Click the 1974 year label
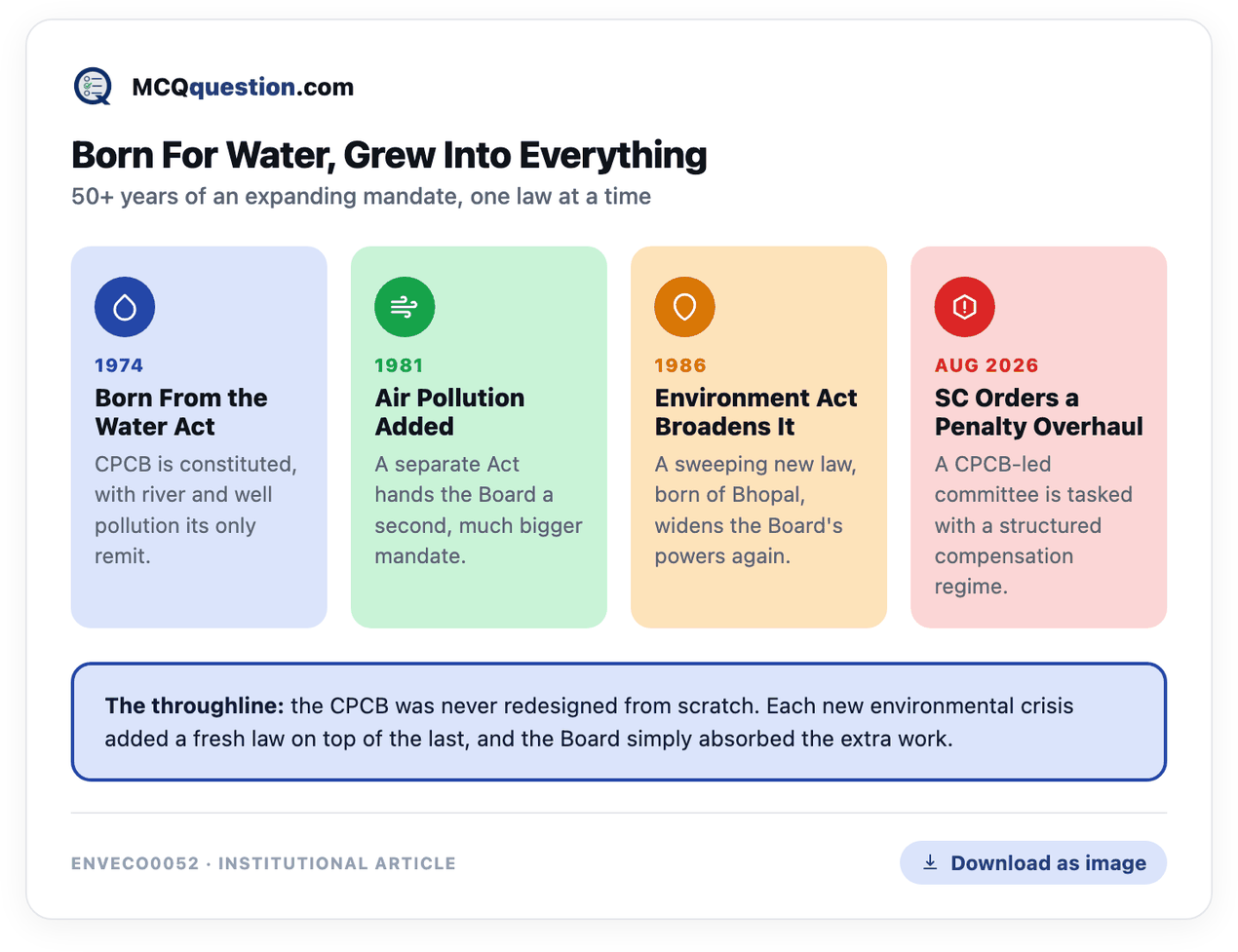1238x952 pixels. pyautogui.click(x=119, y=365)
